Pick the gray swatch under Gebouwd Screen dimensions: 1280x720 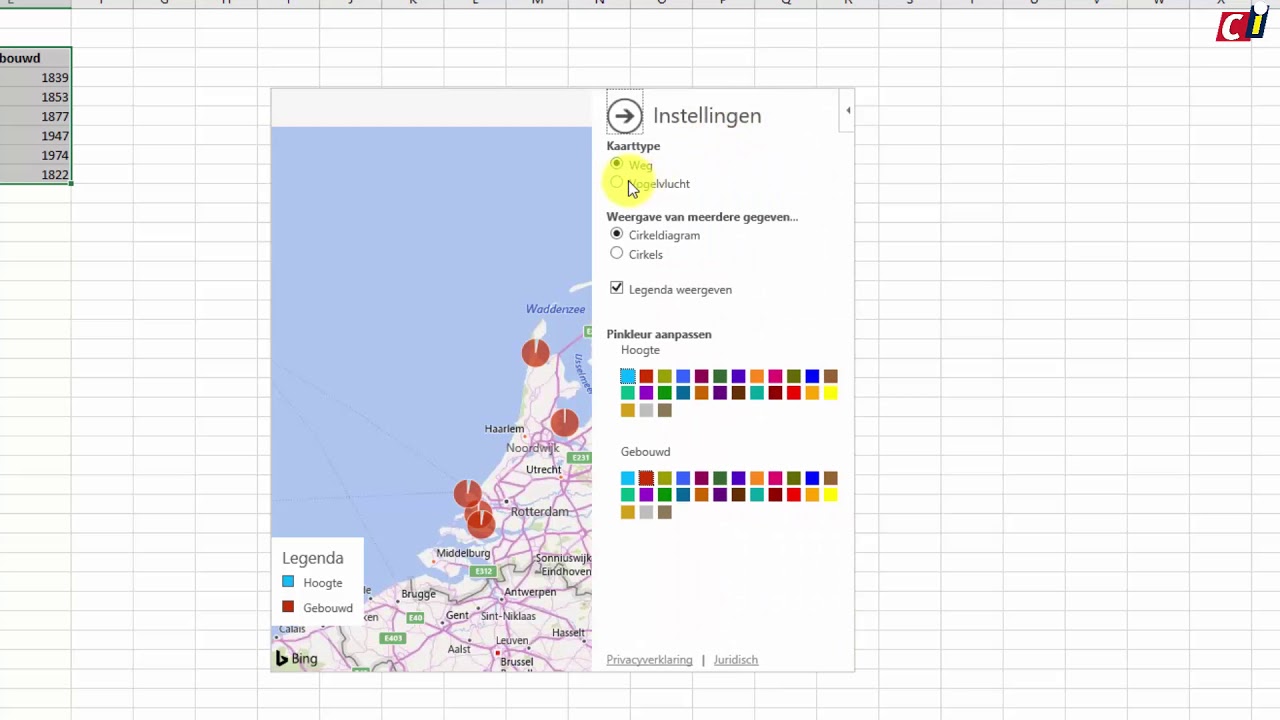click(x=646, y=512)
